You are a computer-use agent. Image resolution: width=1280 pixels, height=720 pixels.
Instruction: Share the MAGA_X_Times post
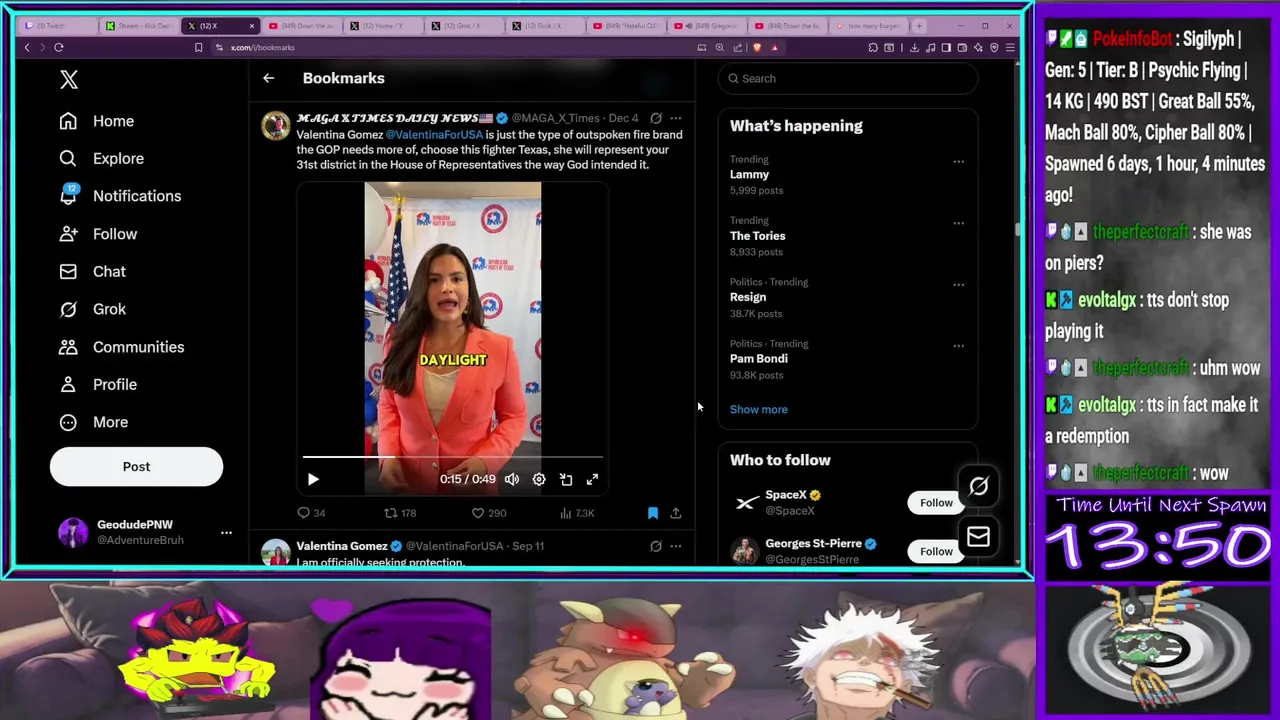(x=676, y=513)
